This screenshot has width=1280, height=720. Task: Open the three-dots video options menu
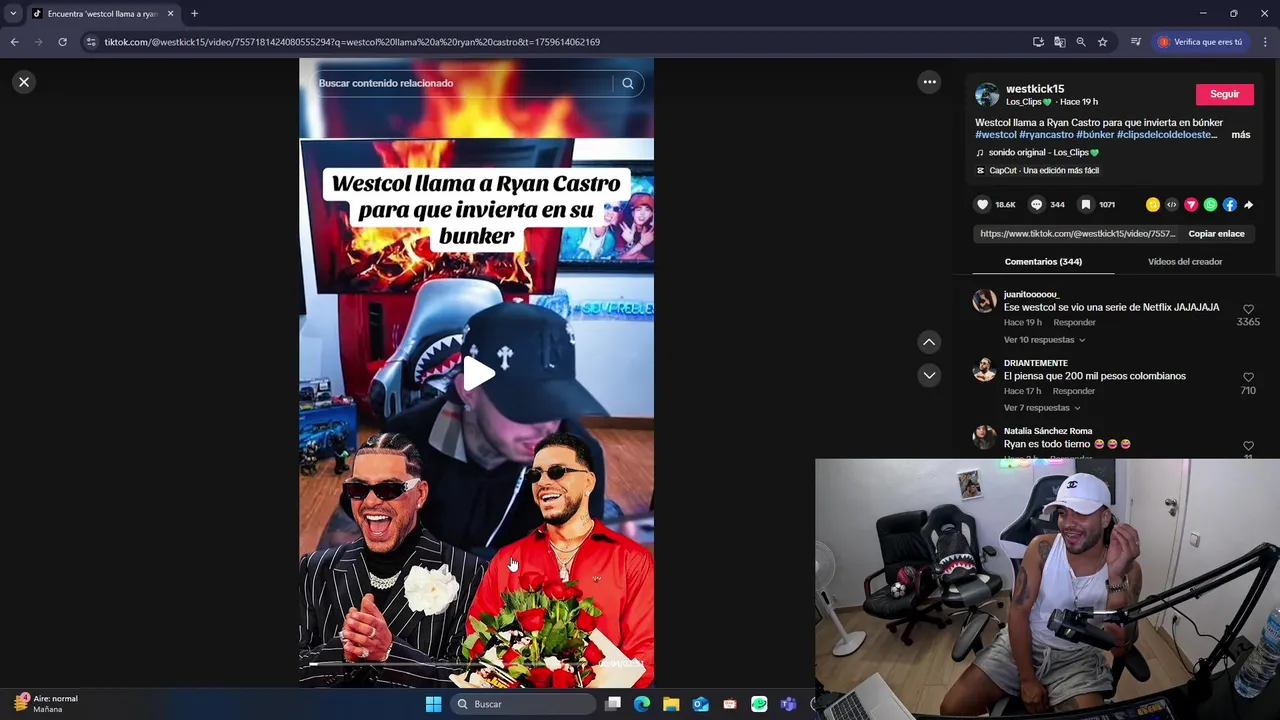point(930,82)
